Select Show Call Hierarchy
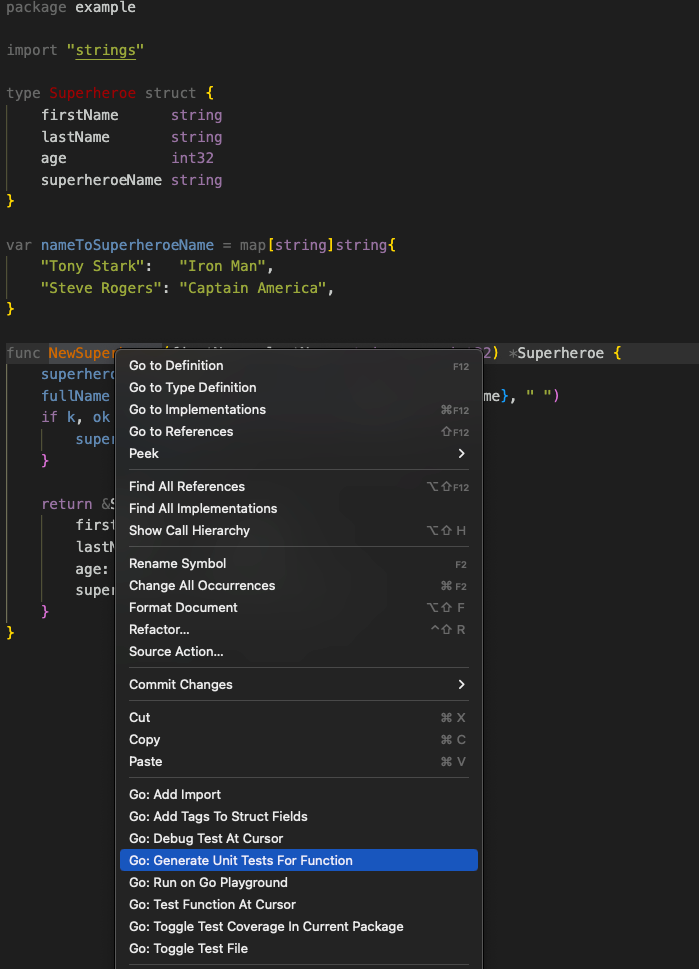The image size is (699, 969). pyautogui.click(x=189, y=531)
